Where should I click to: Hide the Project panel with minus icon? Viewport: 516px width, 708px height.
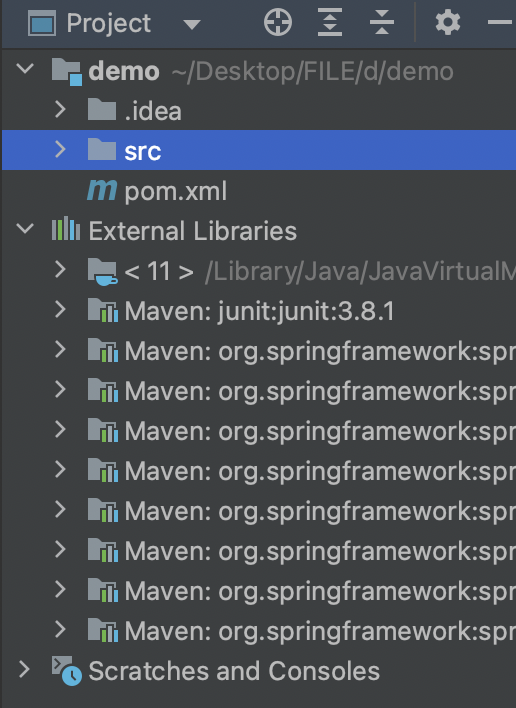(x=501, y=22)
